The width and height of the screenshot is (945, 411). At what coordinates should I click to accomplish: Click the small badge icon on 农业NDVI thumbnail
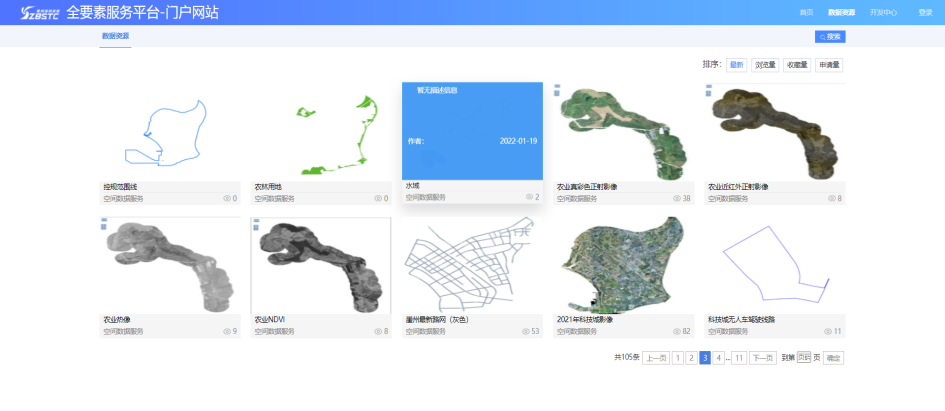point(256,225)
